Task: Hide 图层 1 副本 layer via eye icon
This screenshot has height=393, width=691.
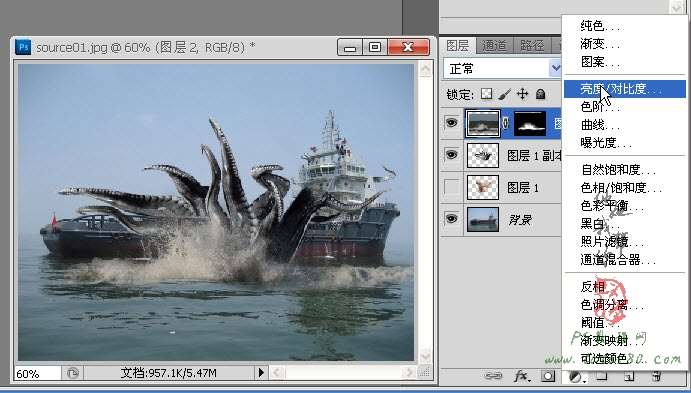Action: (451, 155)
